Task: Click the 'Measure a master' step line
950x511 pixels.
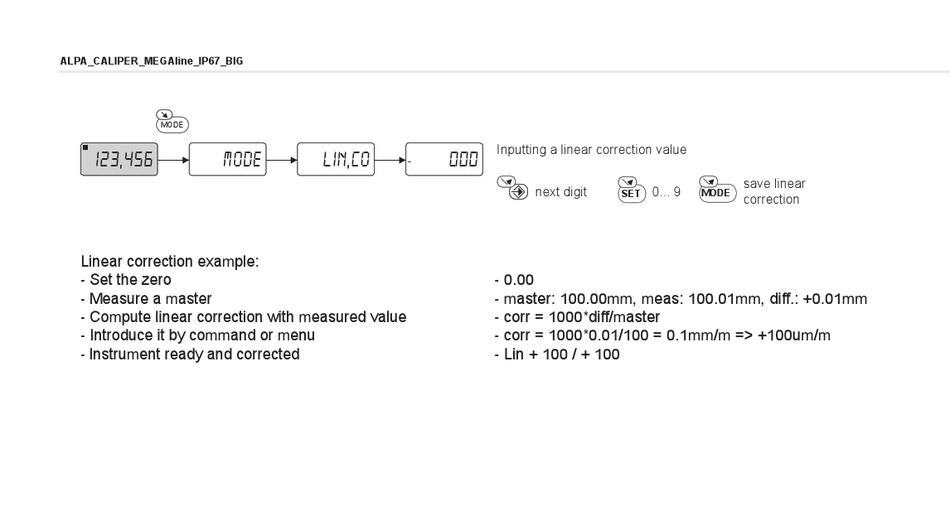Action: (146, 299)
